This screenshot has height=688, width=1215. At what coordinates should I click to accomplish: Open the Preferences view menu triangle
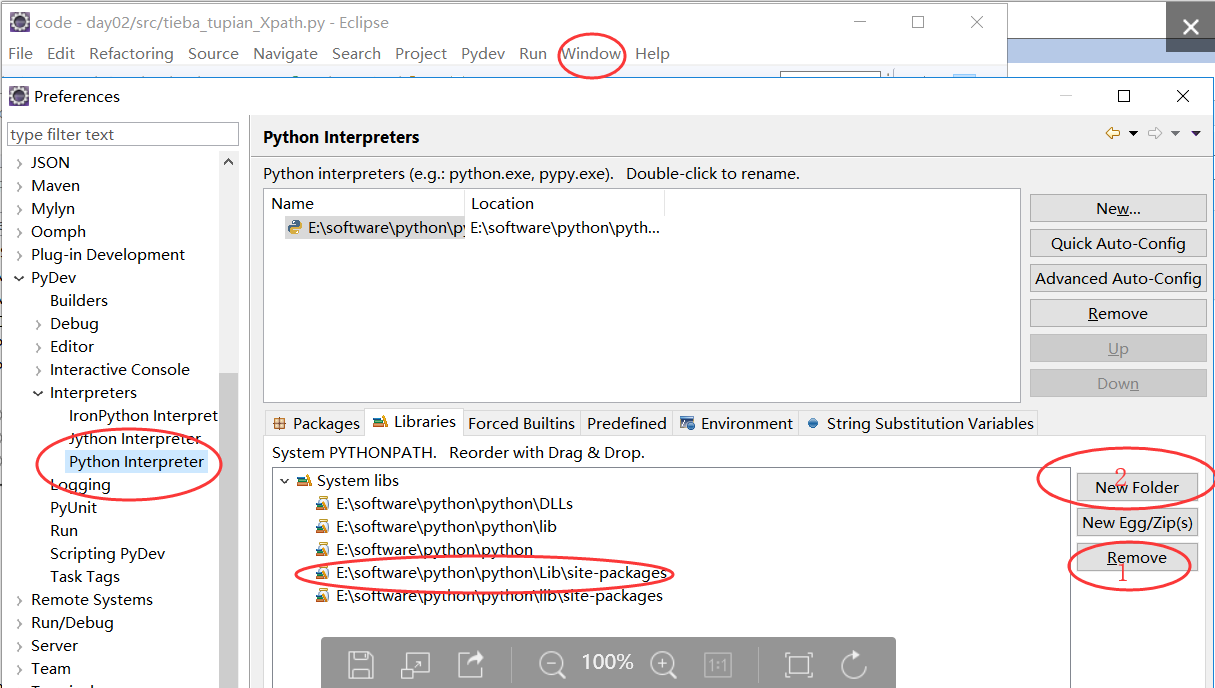[x=1196, y=134]
